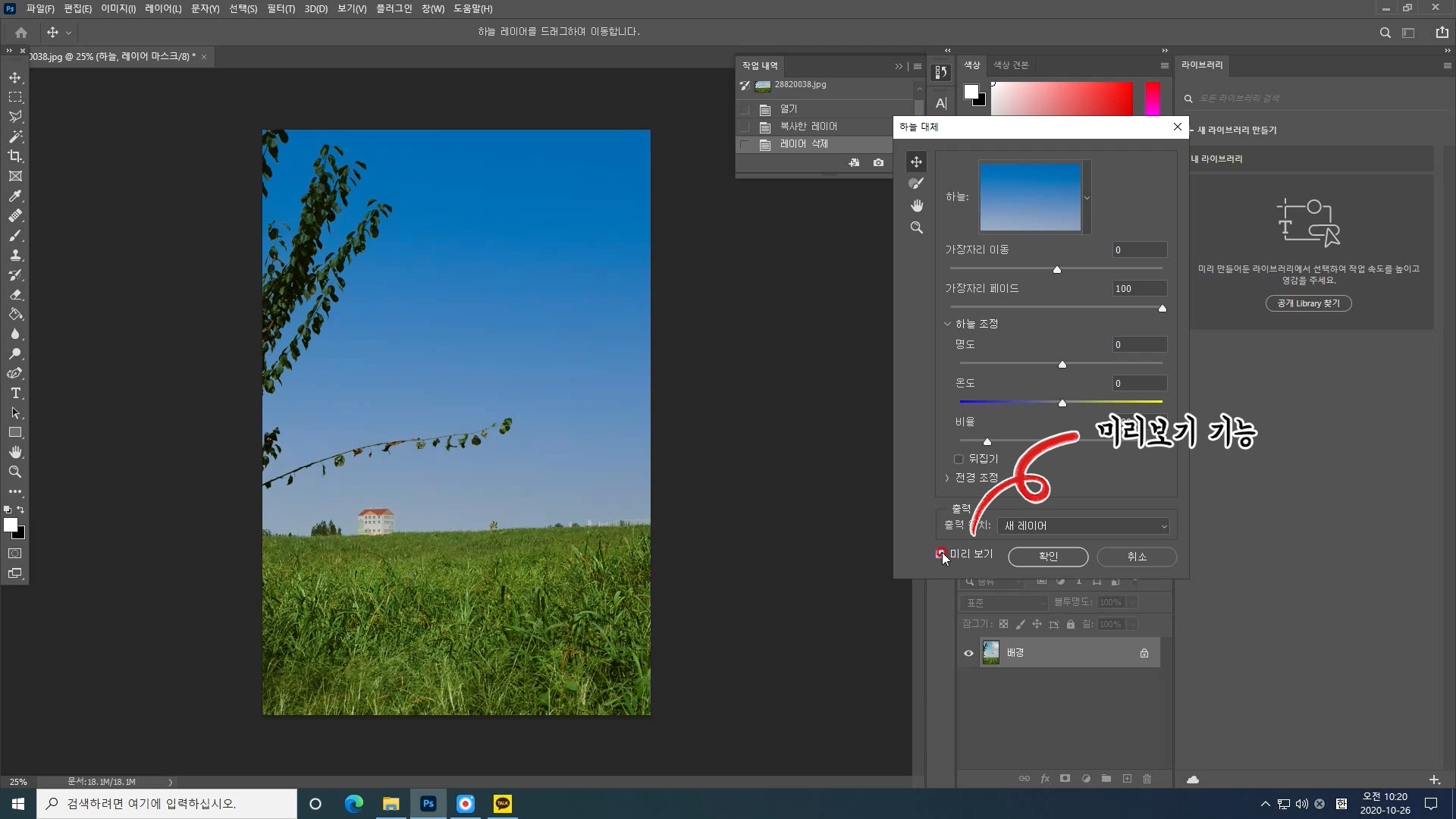
Task: Click the 공개 Library 찾기 button
Action: click(x=1308, y=303)
